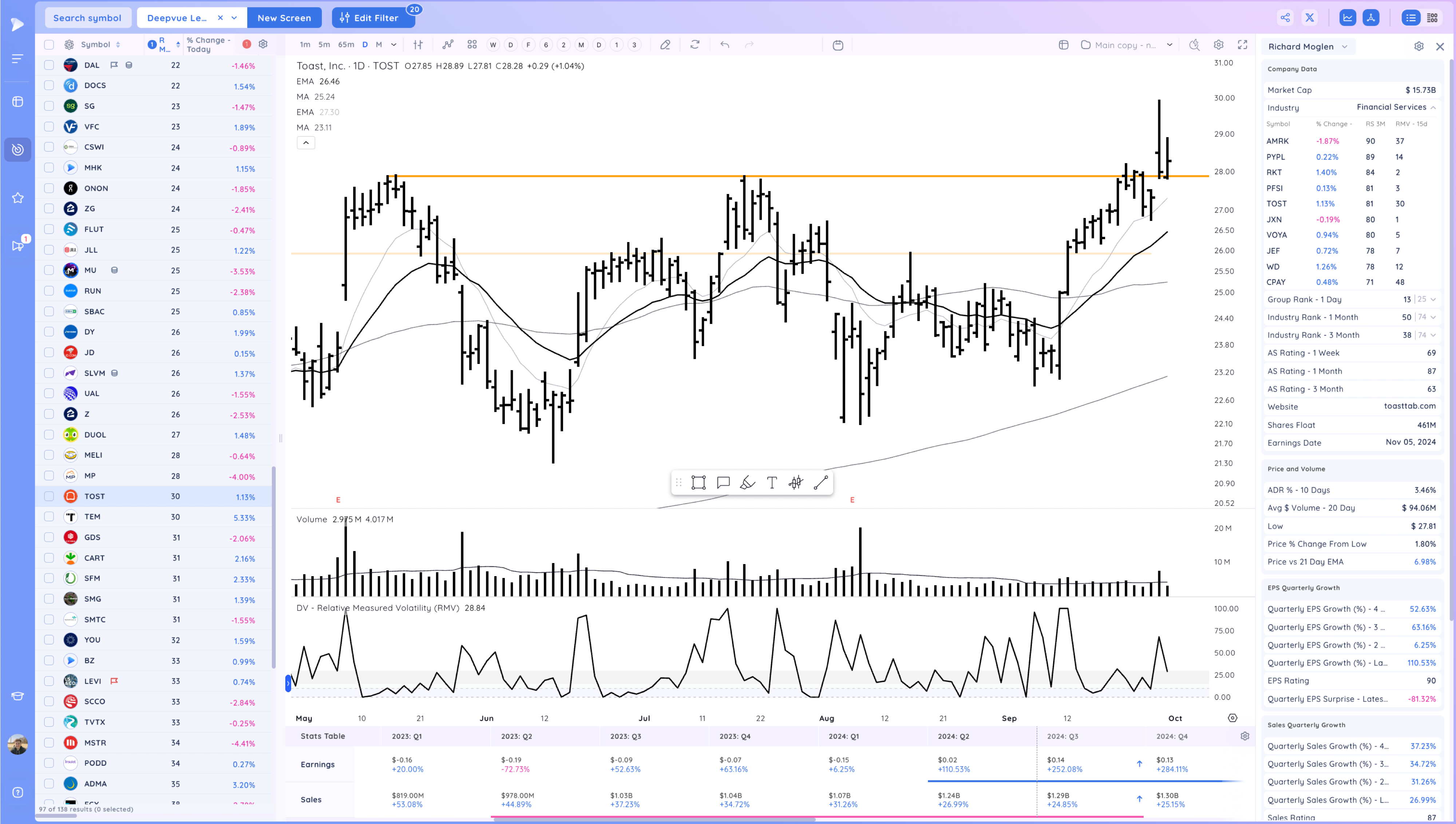Select the D daily timeframe

(365, 45)
